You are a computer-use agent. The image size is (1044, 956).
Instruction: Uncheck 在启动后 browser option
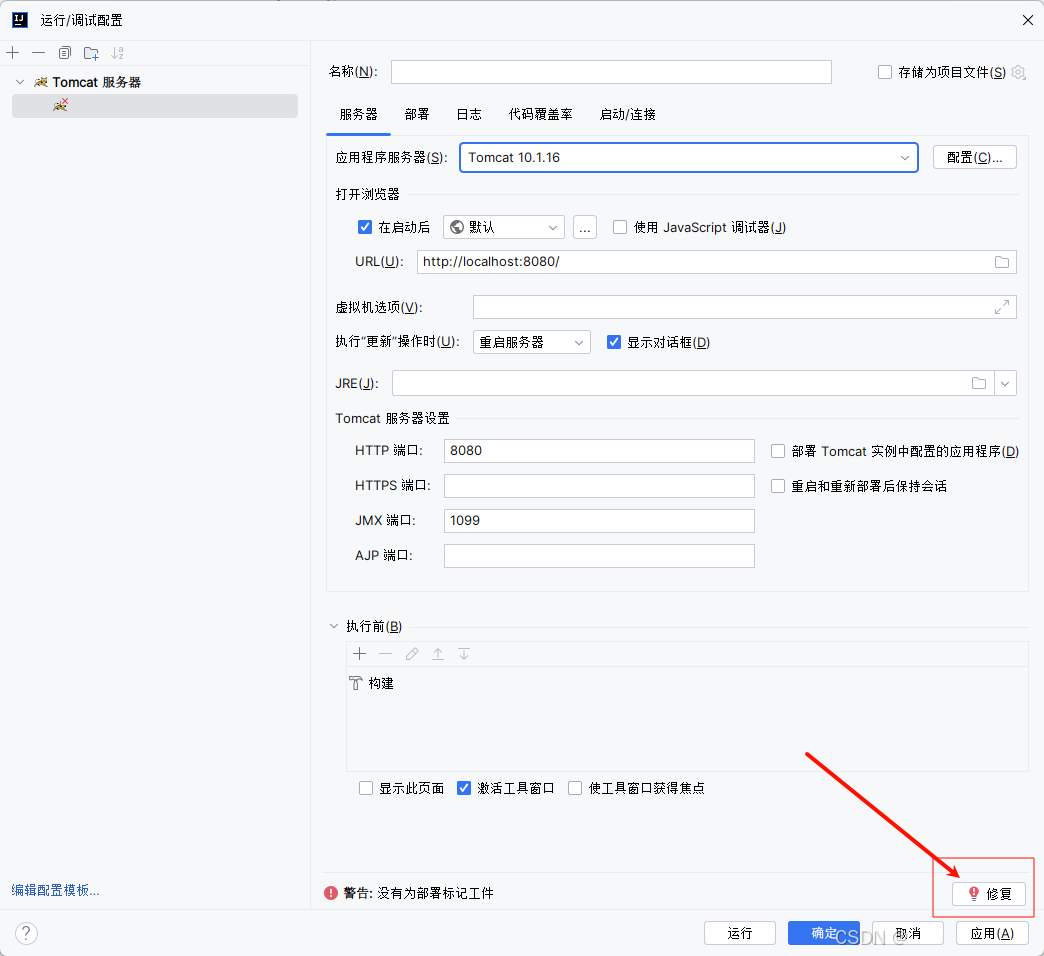364,227
